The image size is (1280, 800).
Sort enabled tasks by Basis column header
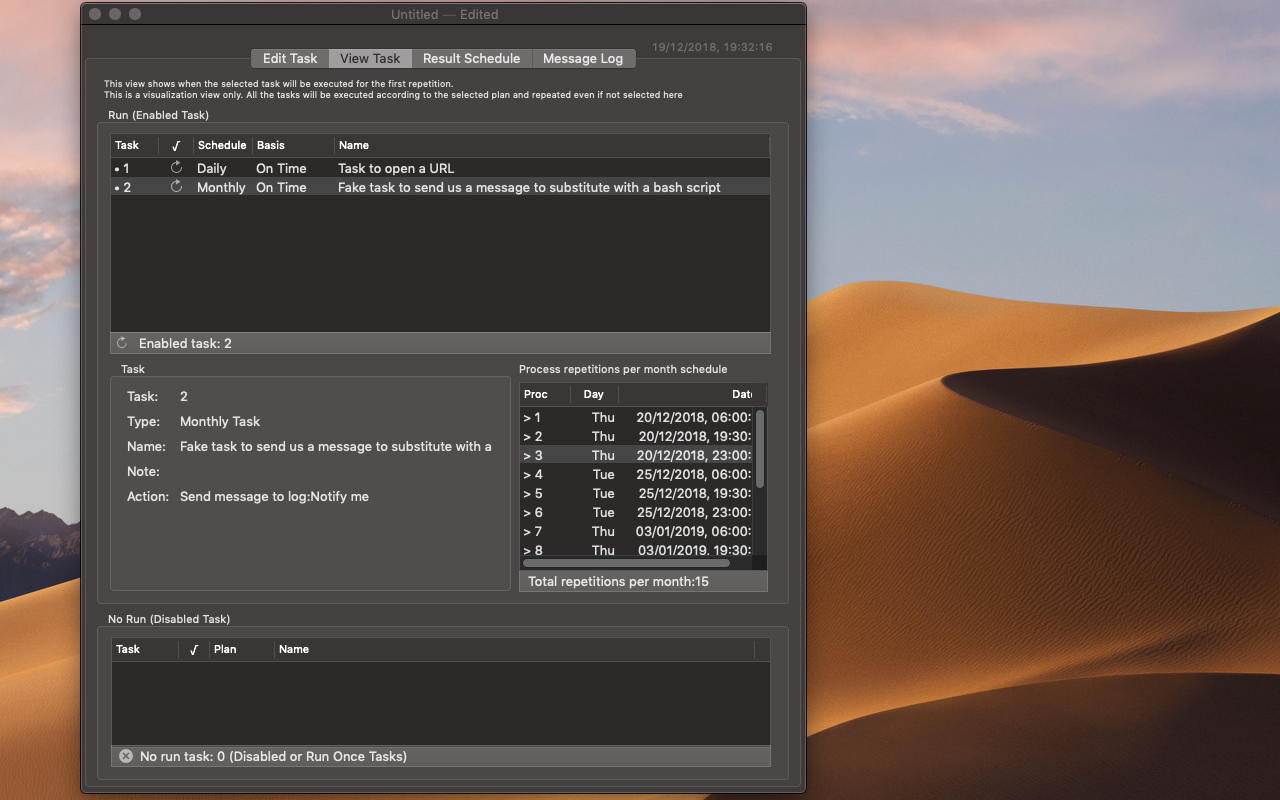293,145
